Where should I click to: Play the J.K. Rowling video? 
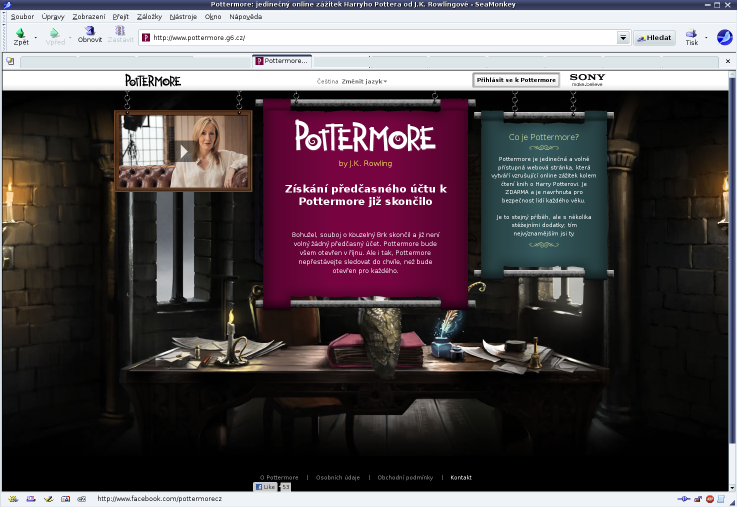(x=183, y=151)
